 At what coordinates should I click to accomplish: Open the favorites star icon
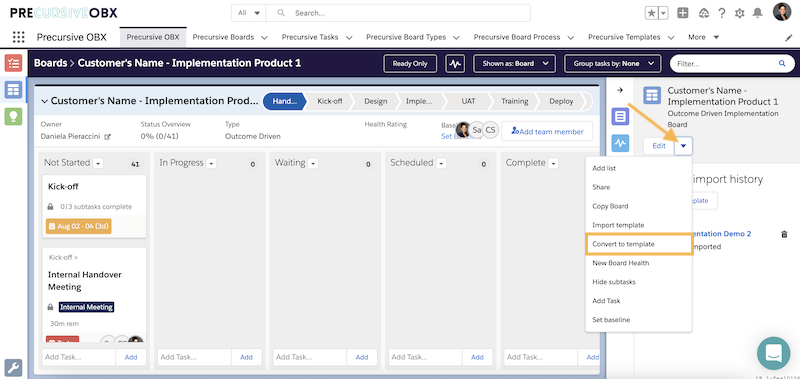coord(652,13)
